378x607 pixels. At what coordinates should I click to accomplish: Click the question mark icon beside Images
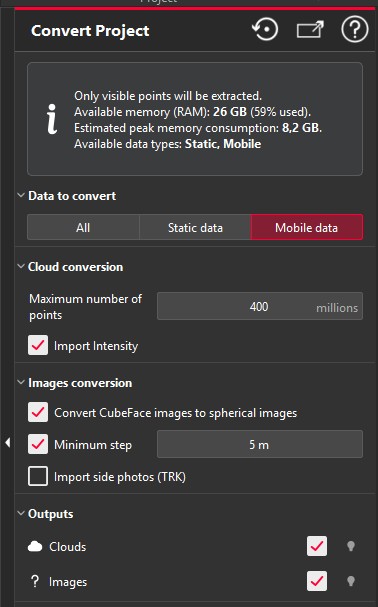[x=35, y=581]
